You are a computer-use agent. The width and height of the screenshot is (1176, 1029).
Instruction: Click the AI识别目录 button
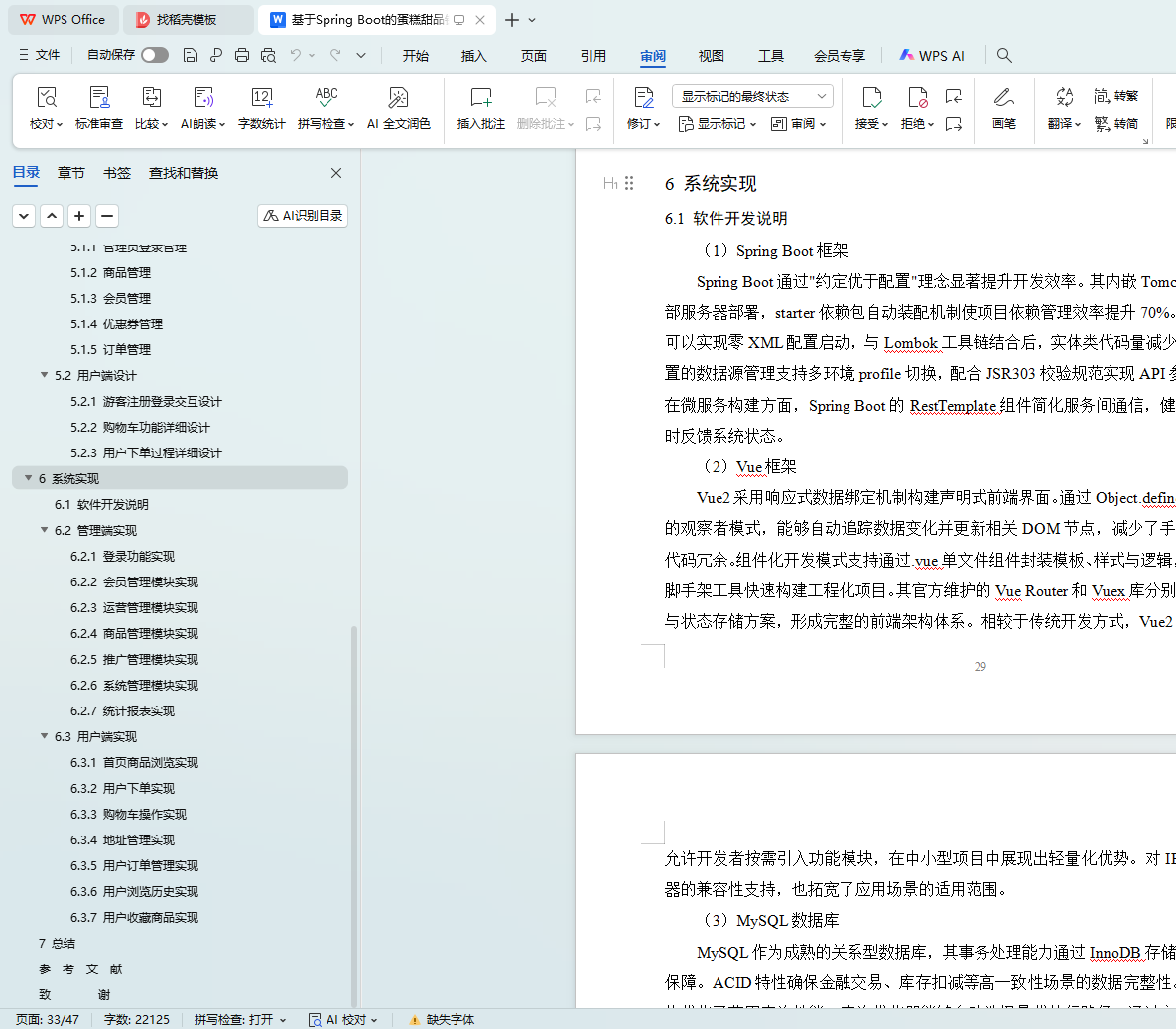coord(303,215)
